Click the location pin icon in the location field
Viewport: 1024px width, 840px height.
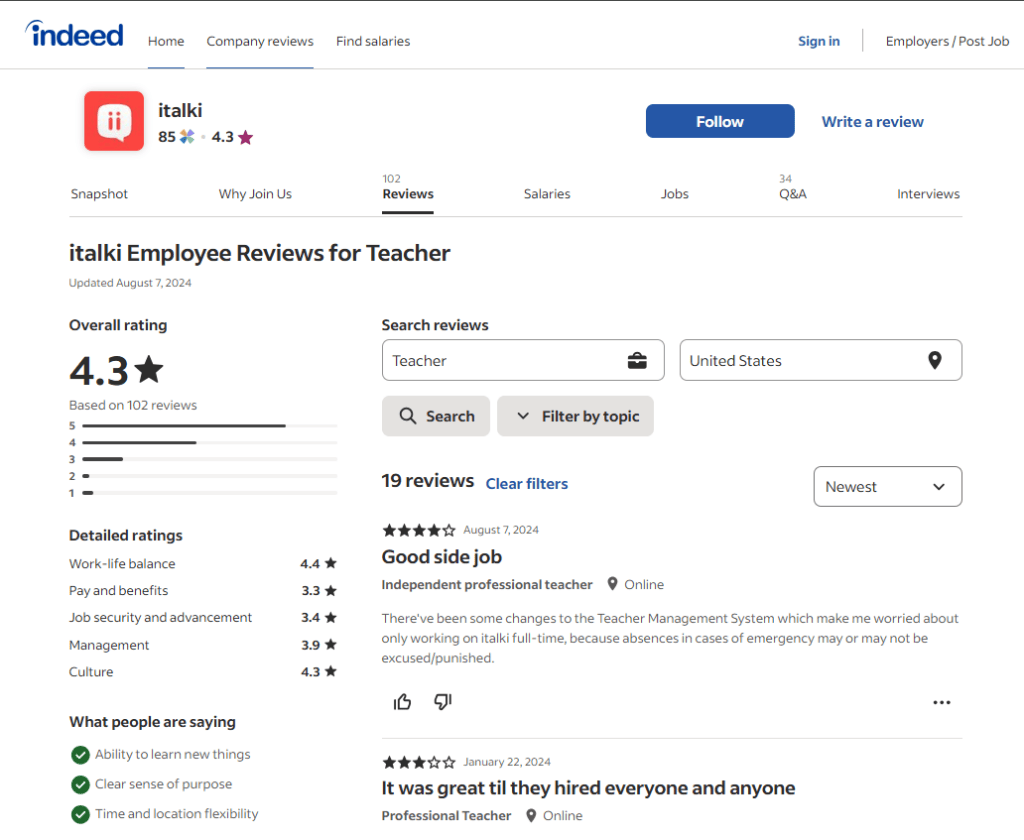click(x=934, y=360)
